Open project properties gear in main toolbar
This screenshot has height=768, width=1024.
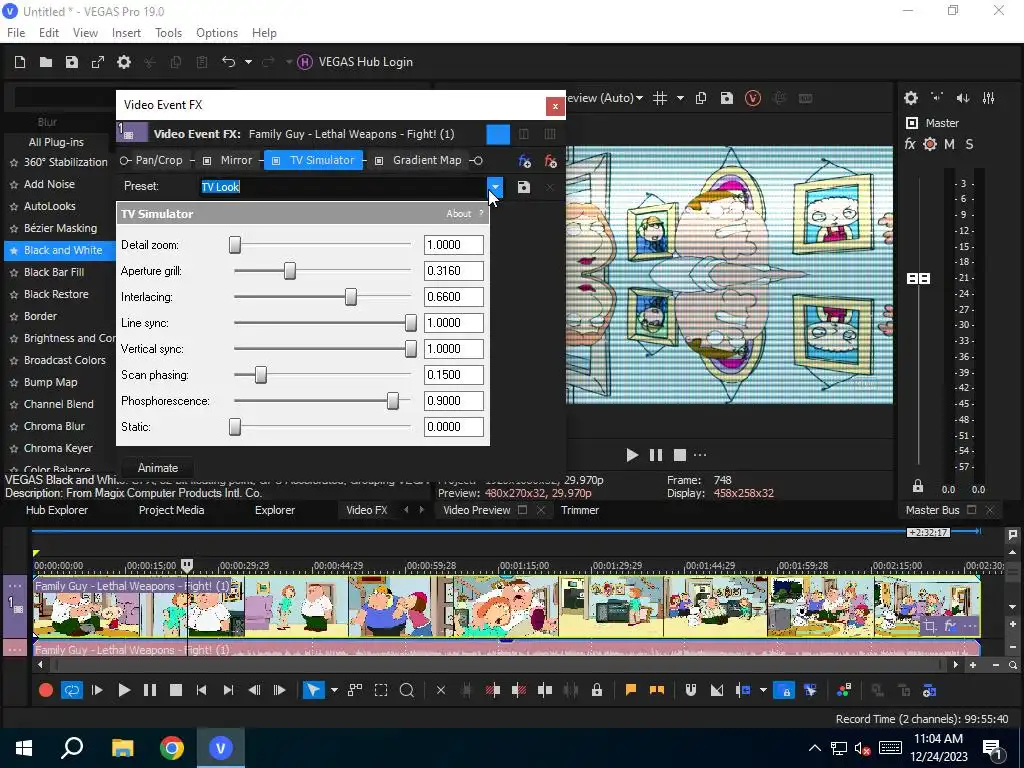123,62
